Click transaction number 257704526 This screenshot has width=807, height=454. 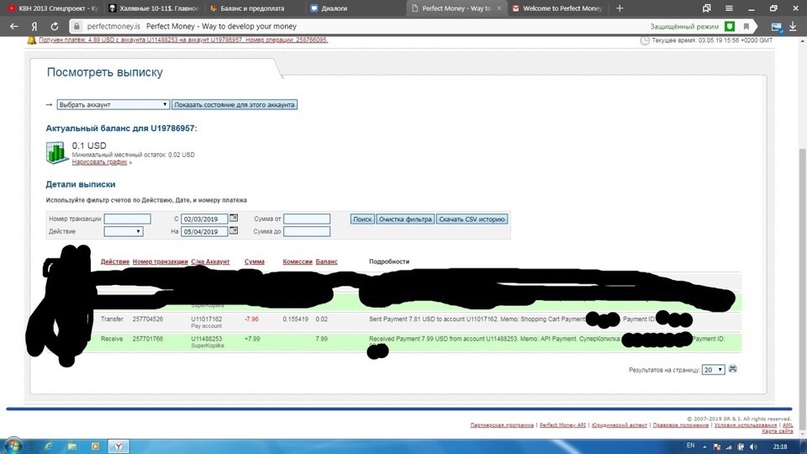click(x=148, y=319)
